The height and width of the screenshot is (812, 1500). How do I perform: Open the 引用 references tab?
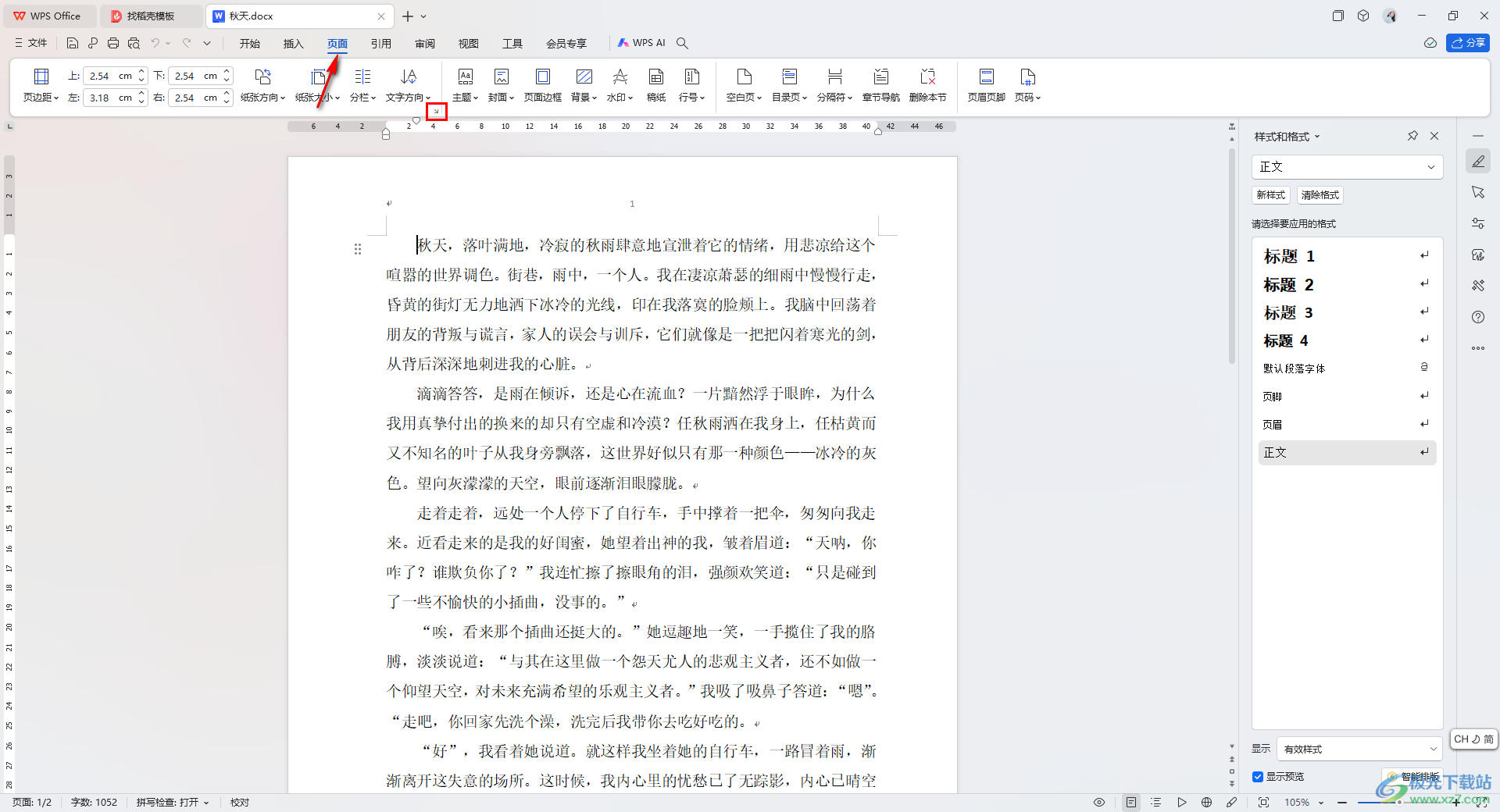point(381,44)
